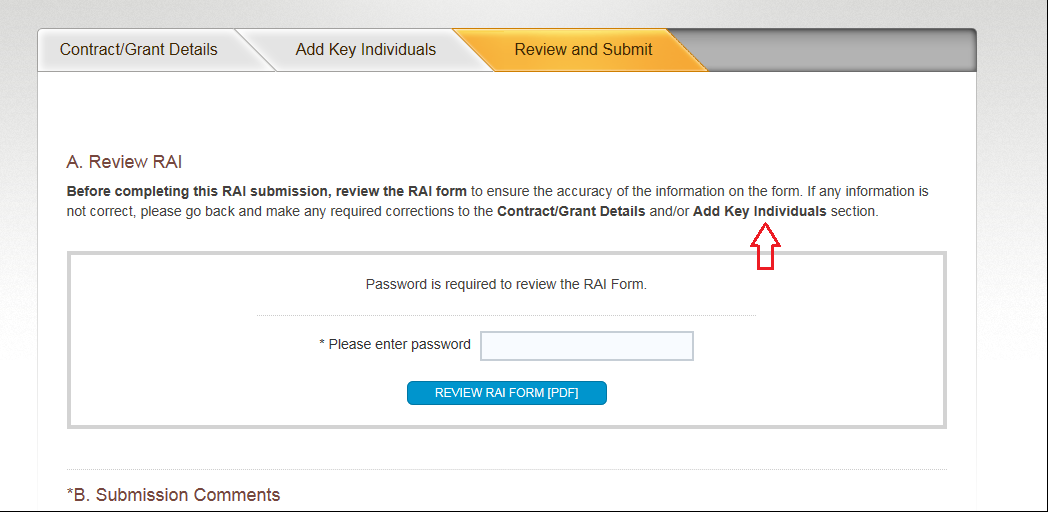Image resolution: width=1049 pixels, height=512 pixels.
Task: Click the asterisk before 'B. Submission Comments'
Action: click(x=70, y=494)
